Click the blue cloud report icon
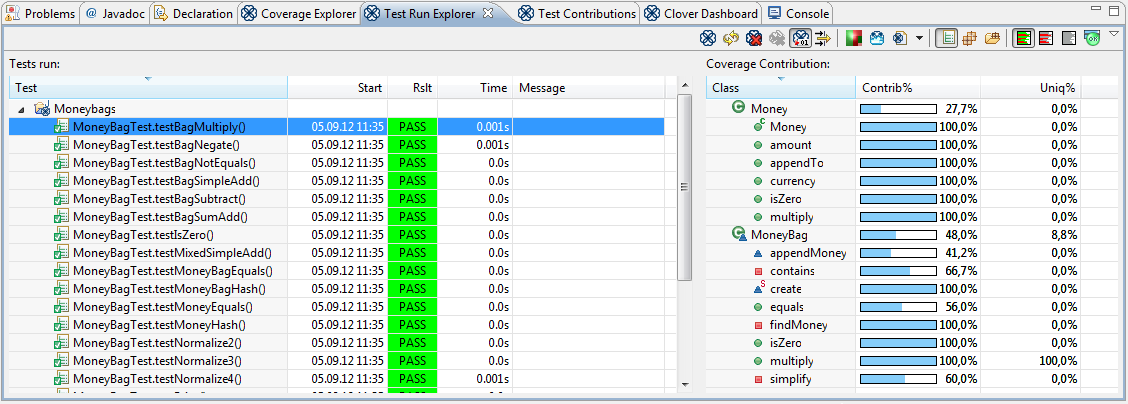 877,39
